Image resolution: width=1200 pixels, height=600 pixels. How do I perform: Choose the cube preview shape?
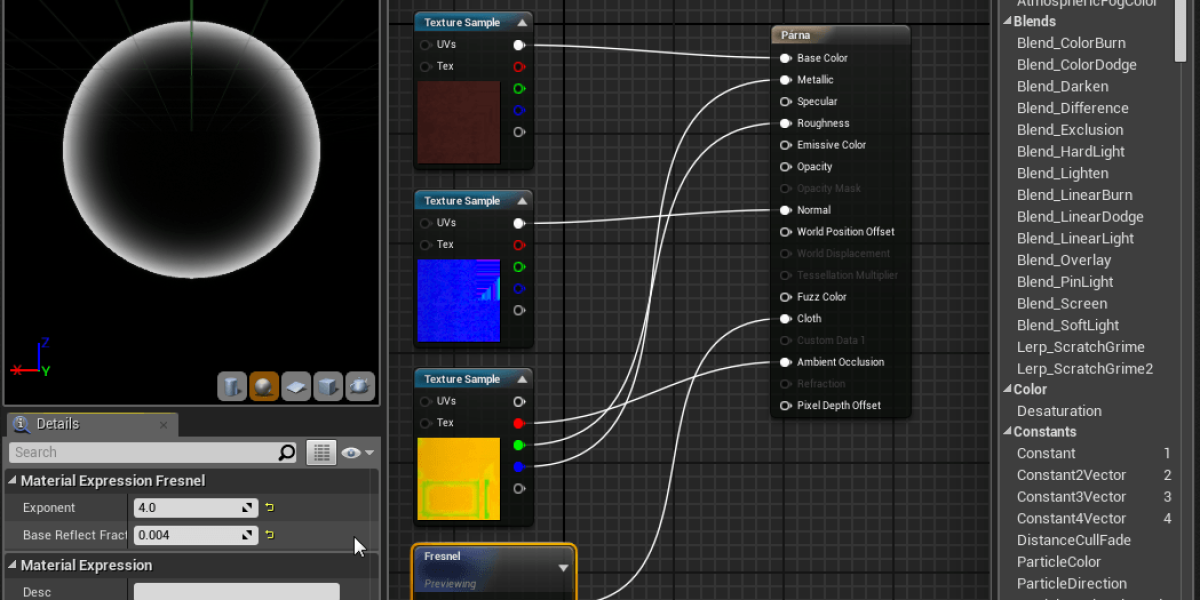click(x=328, y=386)
